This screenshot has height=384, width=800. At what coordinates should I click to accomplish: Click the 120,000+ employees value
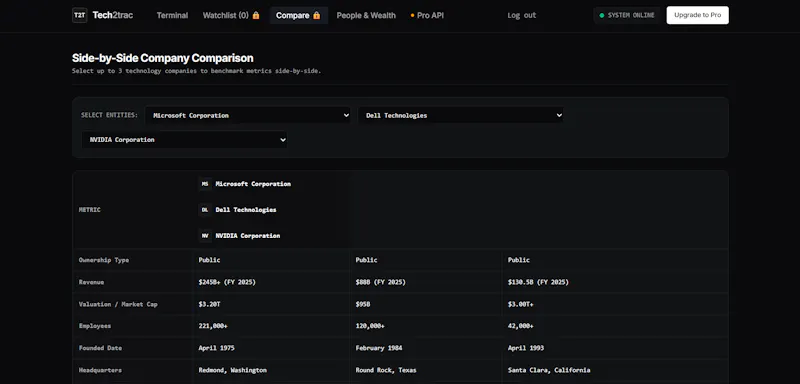coord(370,326)
